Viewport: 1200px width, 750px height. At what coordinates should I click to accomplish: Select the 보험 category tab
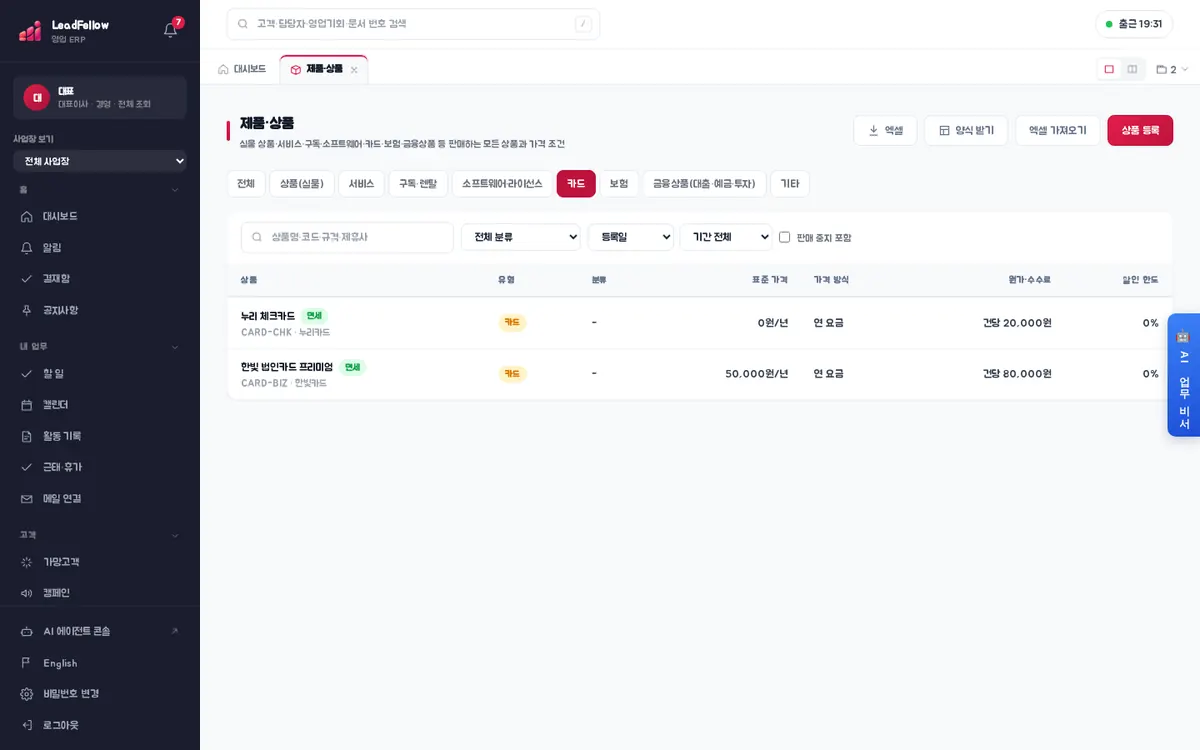coord(619,184)
